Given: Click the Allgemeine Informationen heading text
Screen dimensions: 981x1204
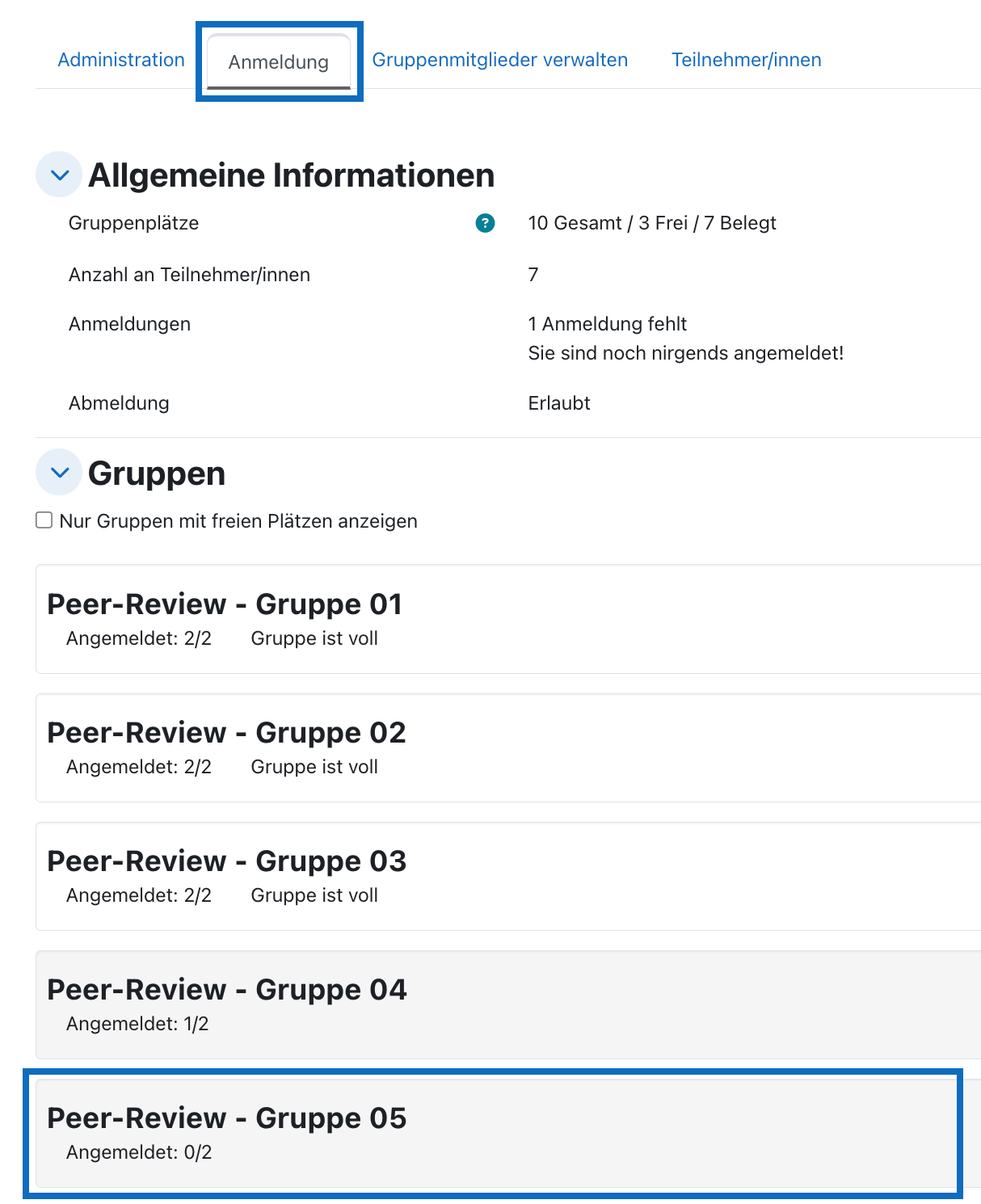Looking at the screenshot, I should click(291, 175).
